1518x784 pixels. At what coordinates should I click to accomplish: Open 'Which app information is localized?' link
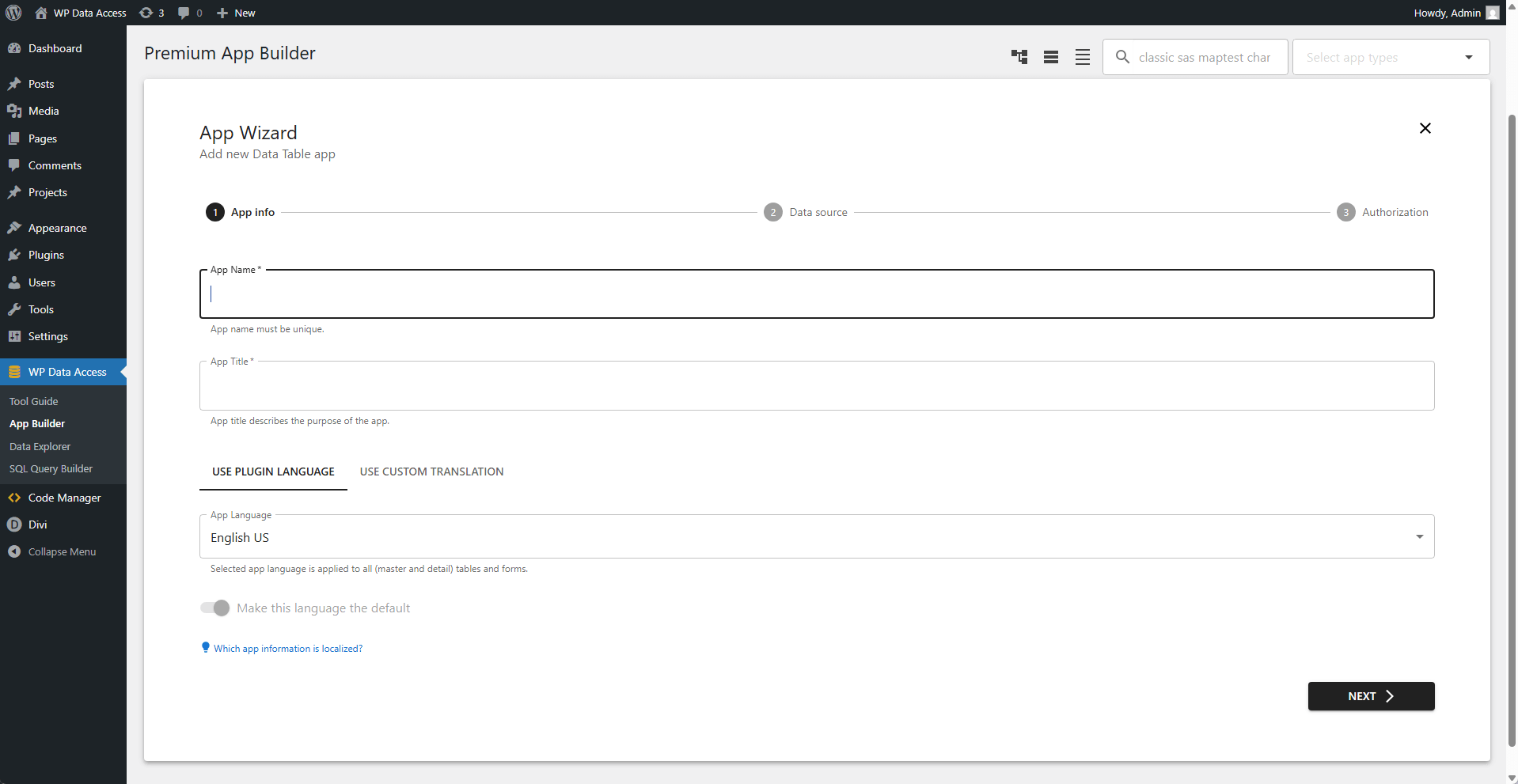click(x=288, y=648)
